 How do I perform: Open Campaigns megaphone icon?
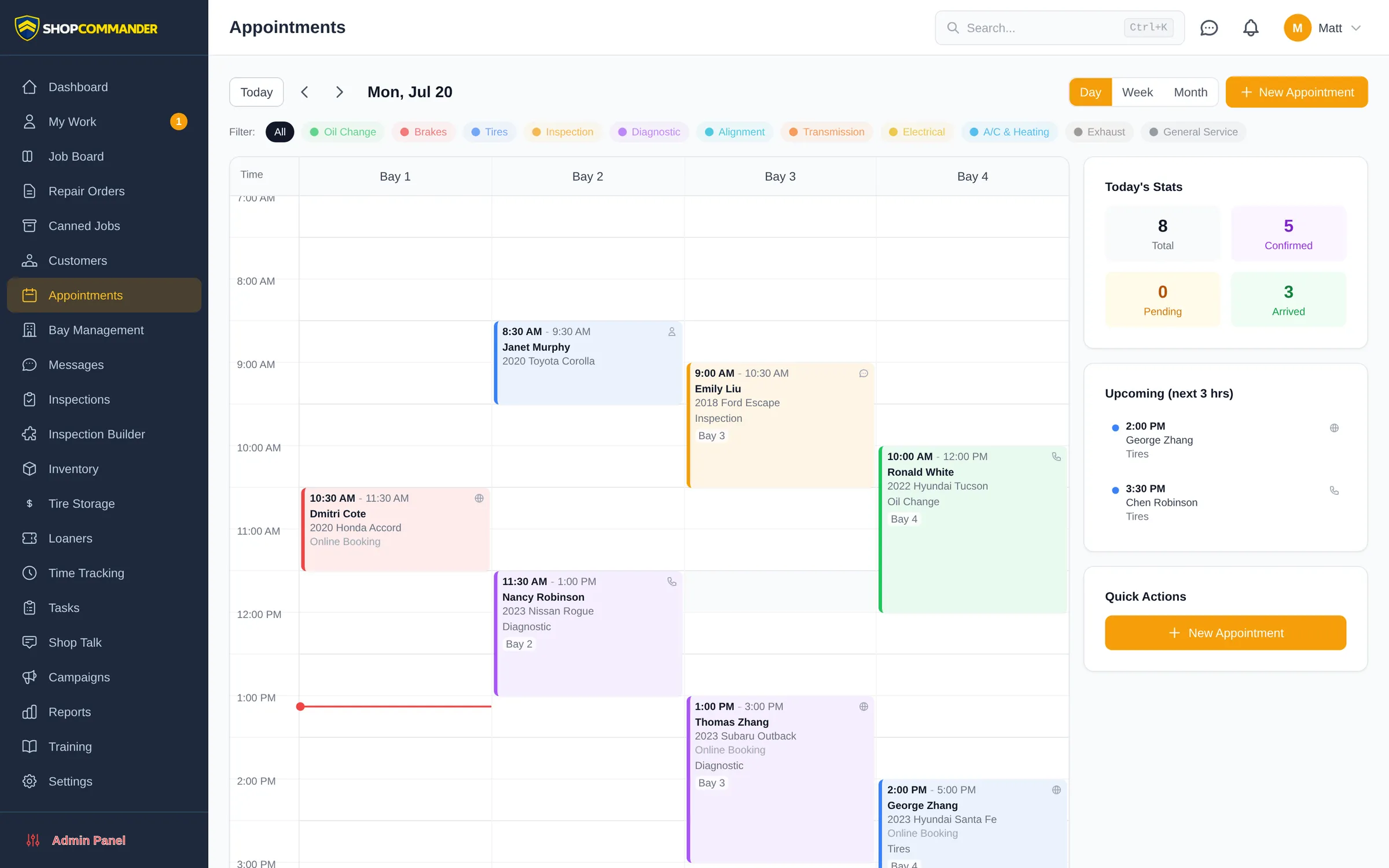29,677
